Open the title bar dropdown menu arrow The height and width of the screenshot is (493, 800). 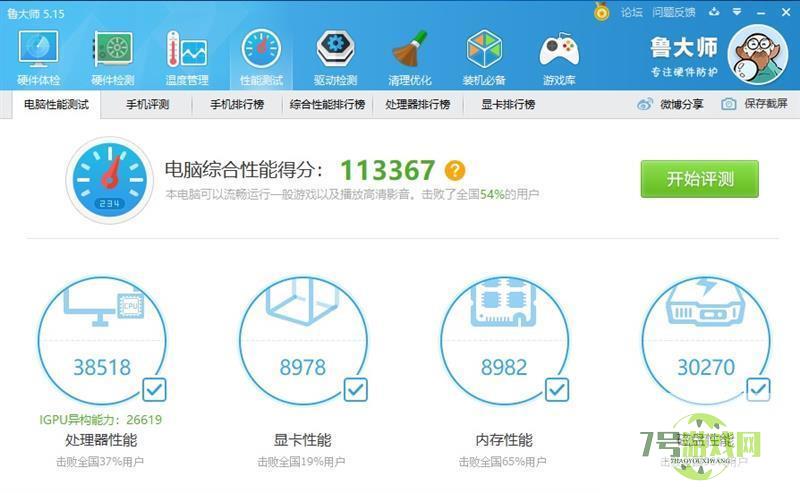[737, 12]
